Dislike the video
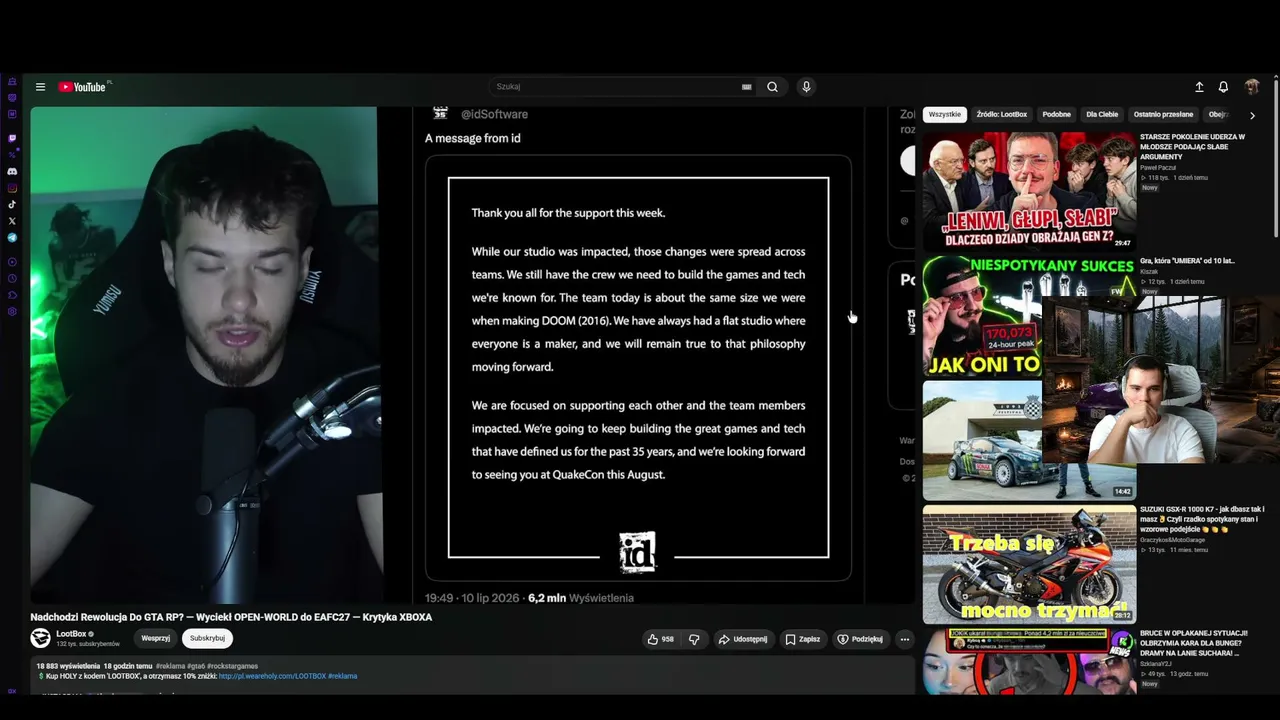This screenshot has height=720, width=1280. coord(694,639)
